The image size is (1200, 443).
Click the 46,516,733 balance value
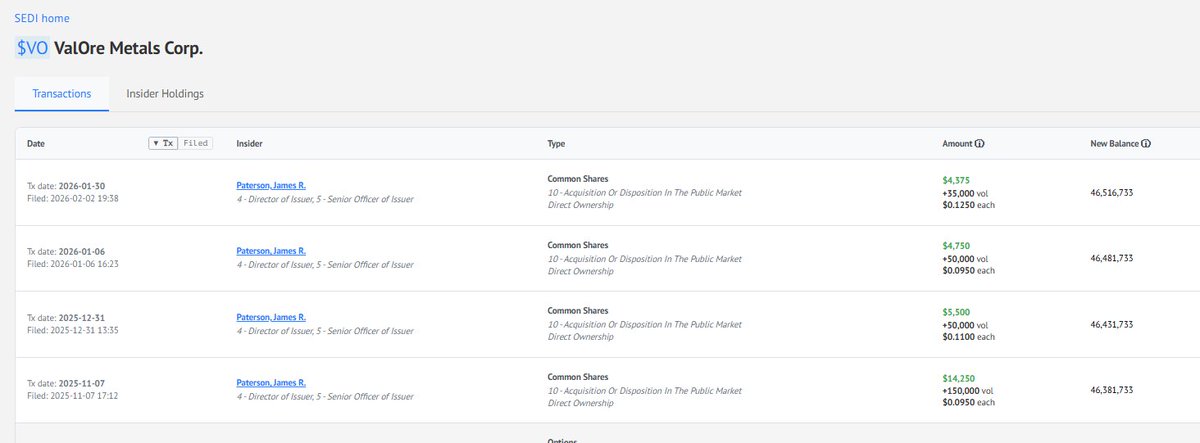coord(1111,192)
